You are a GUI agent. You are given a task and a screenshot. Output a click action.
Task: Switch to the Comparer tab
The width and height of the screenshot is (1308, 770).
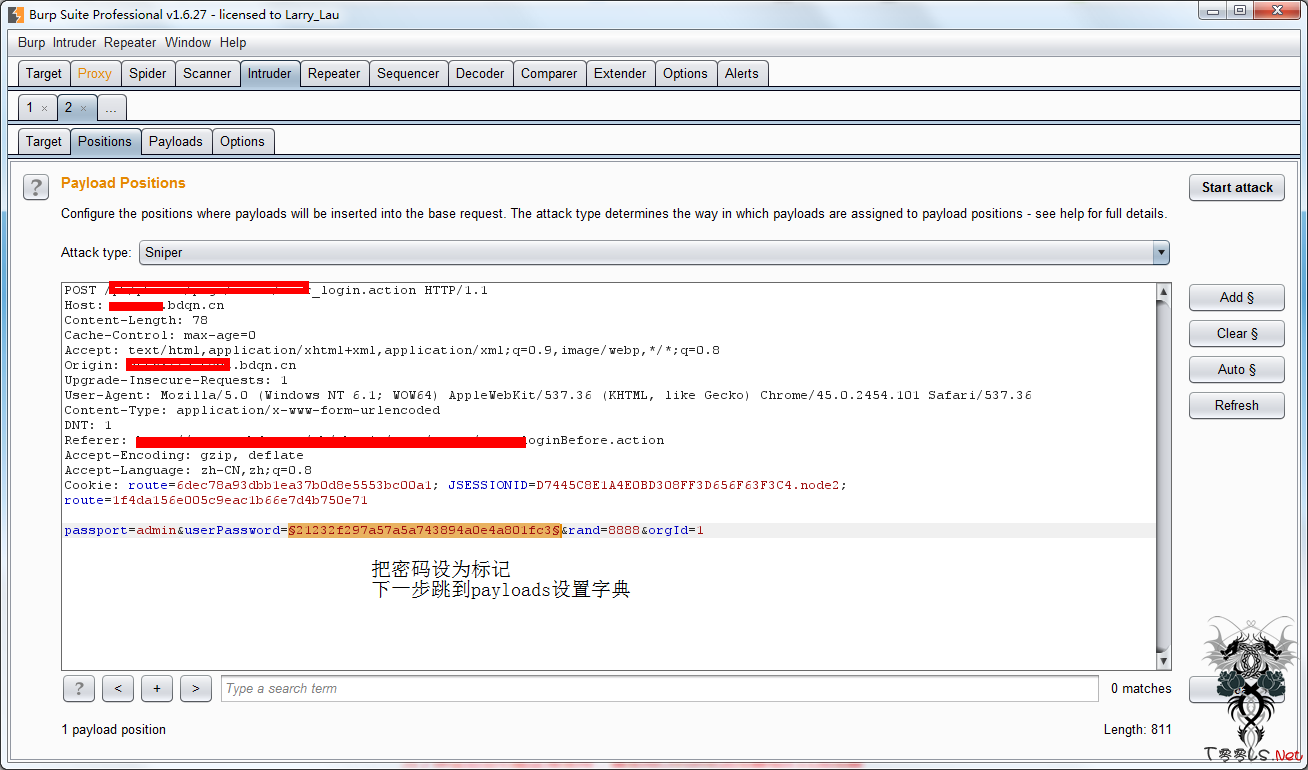click(549, 73)
